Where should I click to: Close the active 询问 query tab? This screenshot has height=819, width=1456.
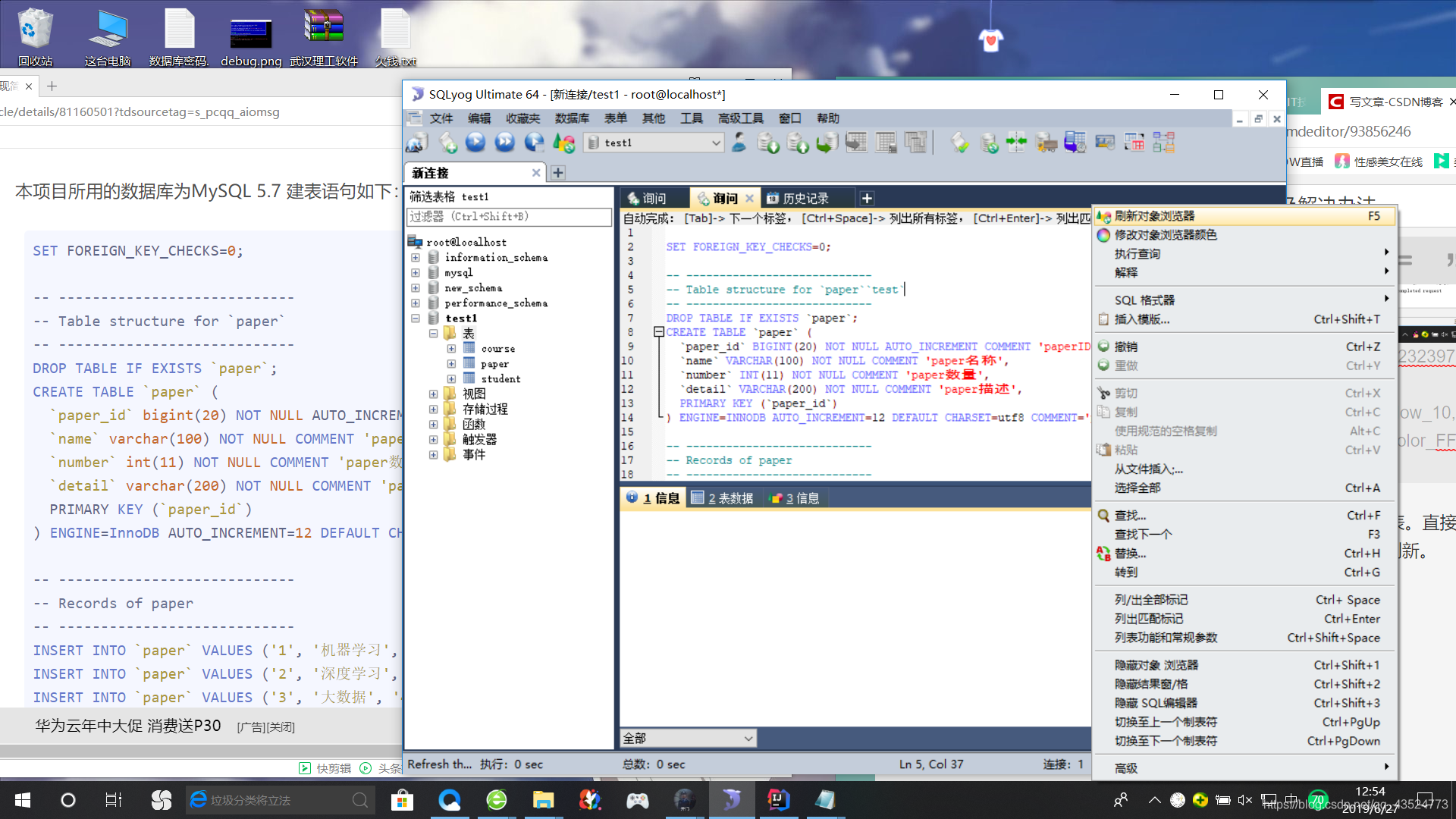[749, 198]
